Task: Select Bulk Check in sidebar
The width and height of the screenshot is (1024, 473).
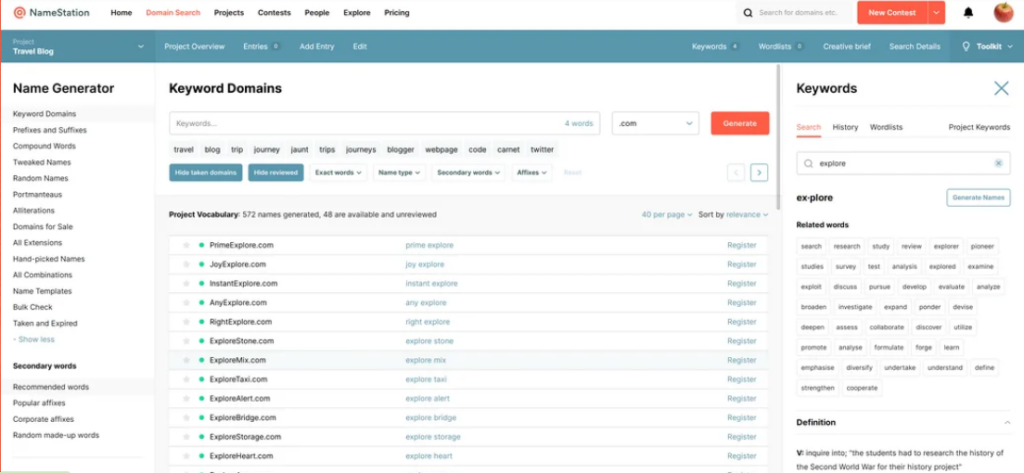Action: click(x=33, y=307)
